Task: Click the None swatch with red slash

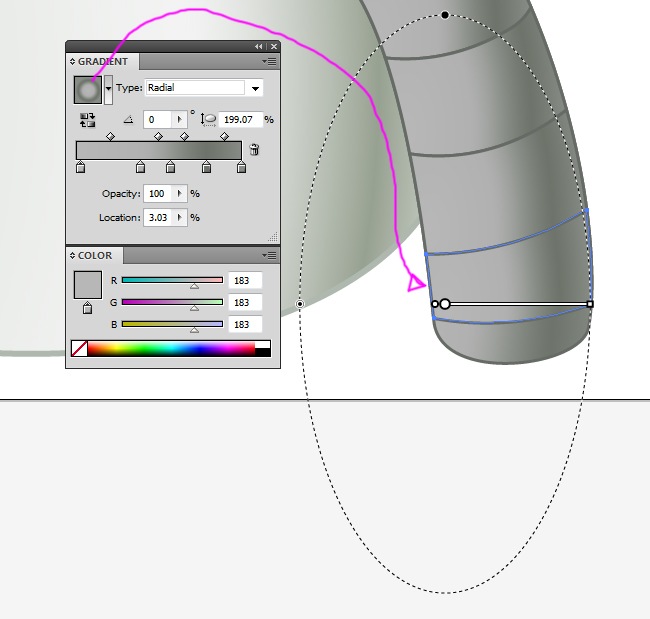Action: [80, 349]
